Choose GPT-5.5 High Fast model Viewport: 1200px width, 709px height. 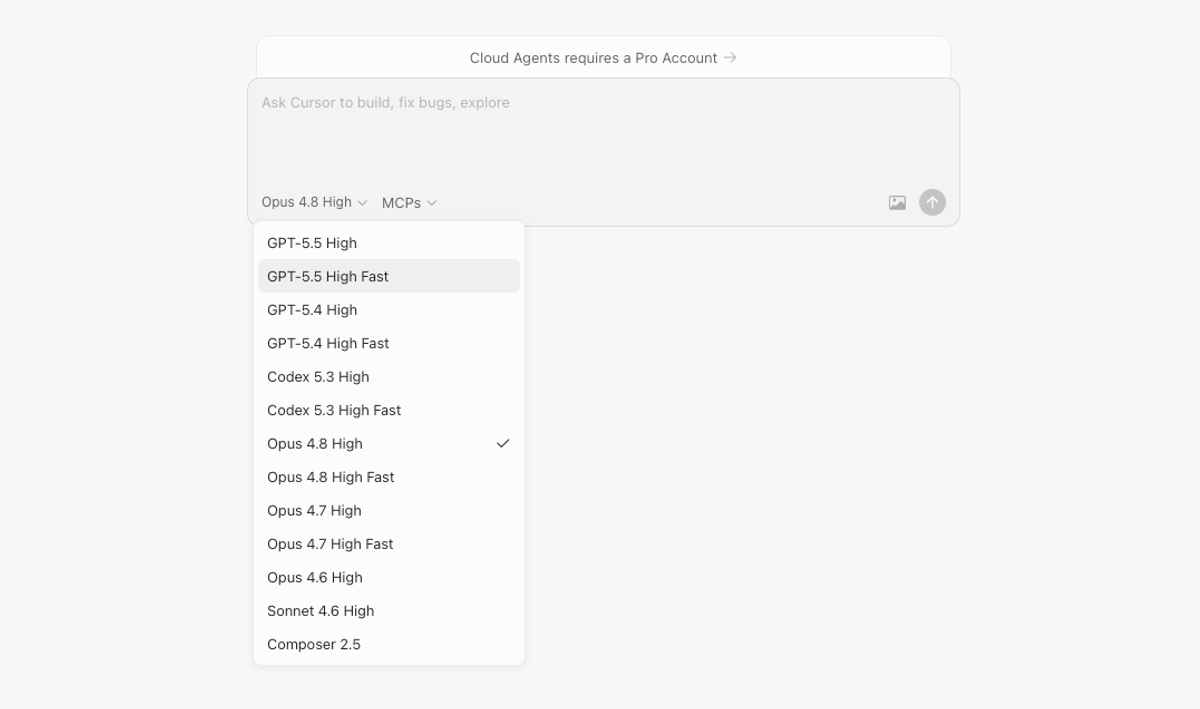coord(389,276)
